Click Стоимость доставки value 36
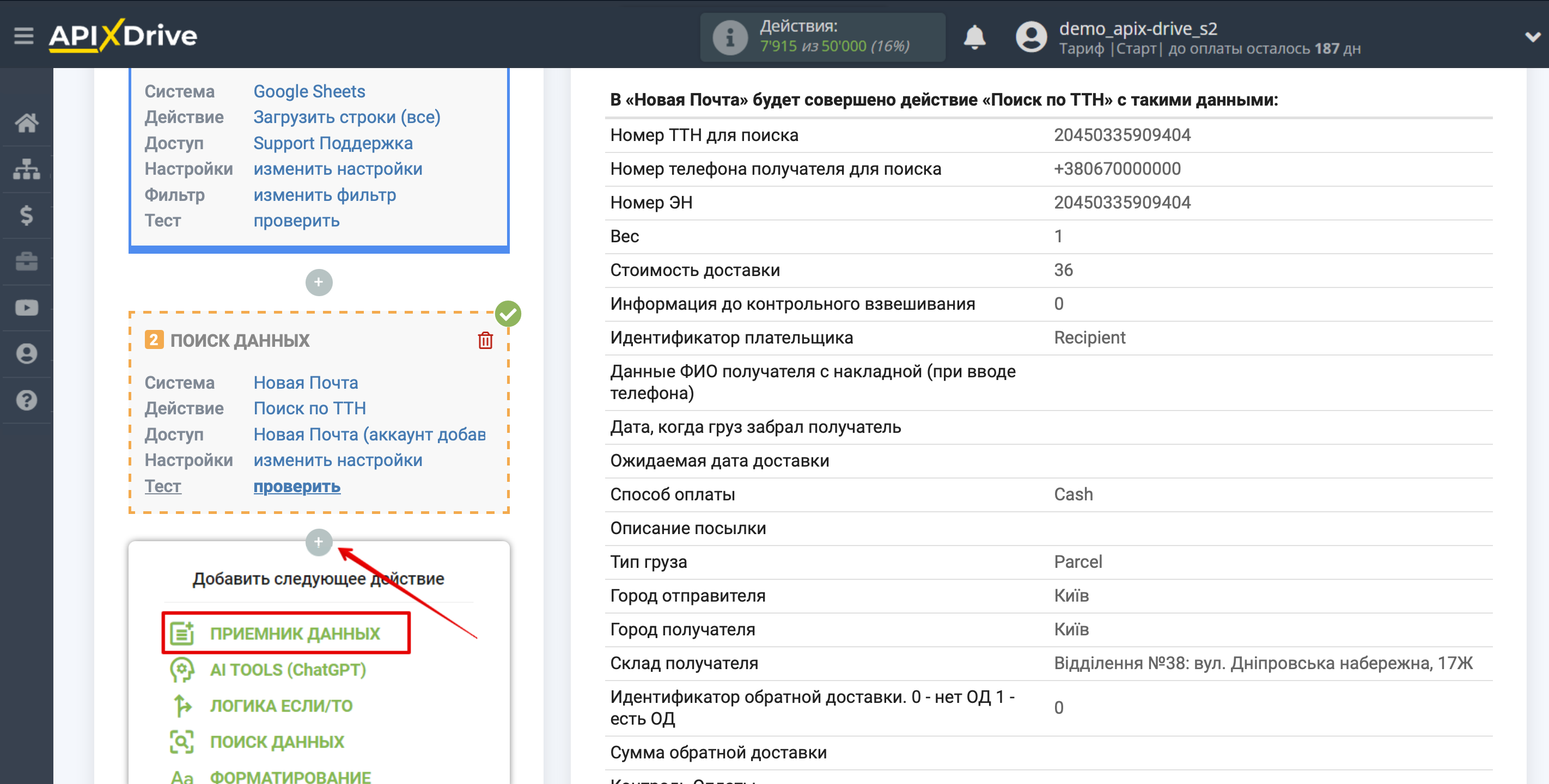This screenshot has height=784, width=1549. click(1063, 270)
